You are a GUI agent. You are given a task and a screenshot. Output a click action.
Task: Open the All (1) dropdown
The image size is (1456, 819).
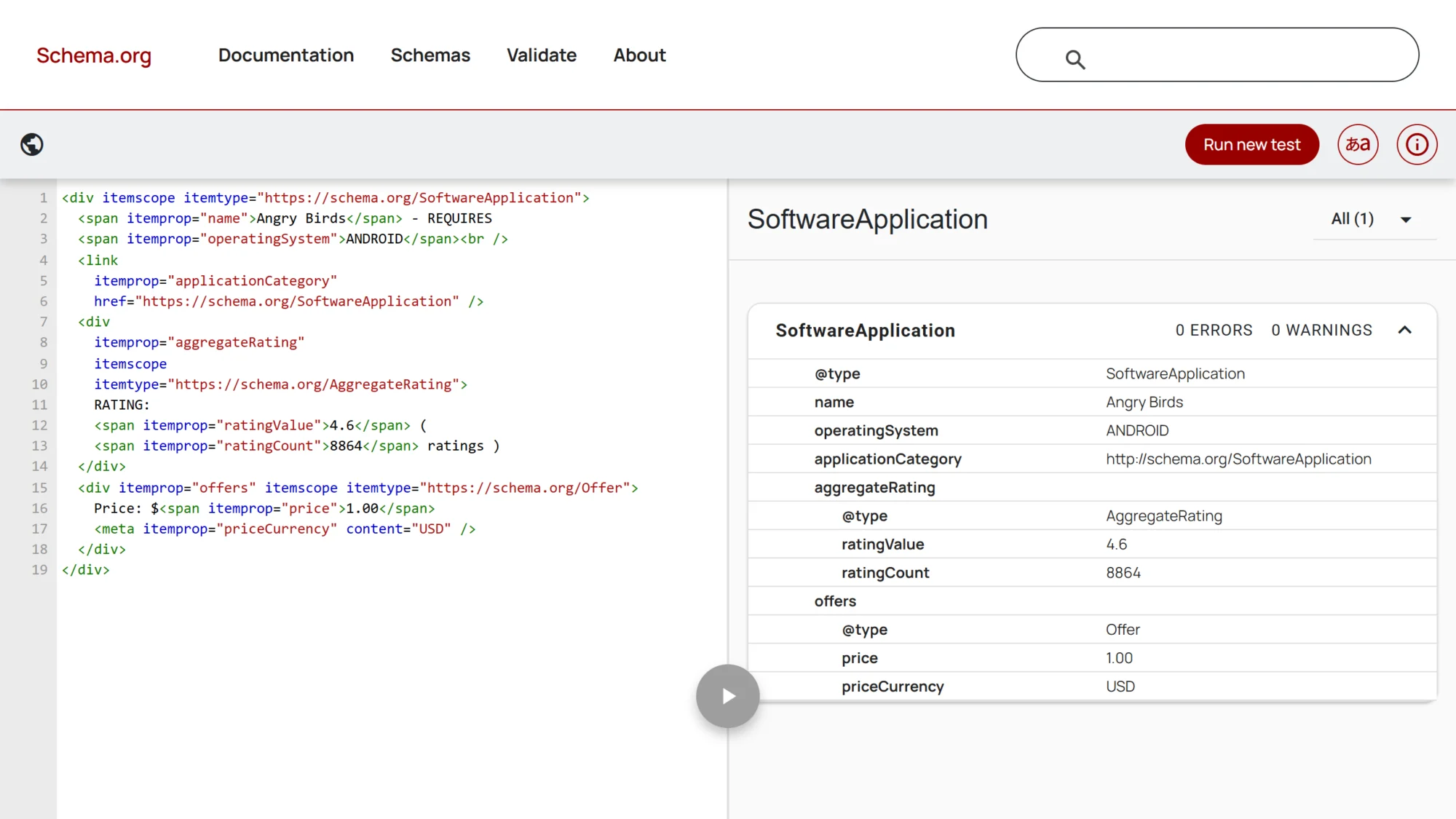point(1373,219)
